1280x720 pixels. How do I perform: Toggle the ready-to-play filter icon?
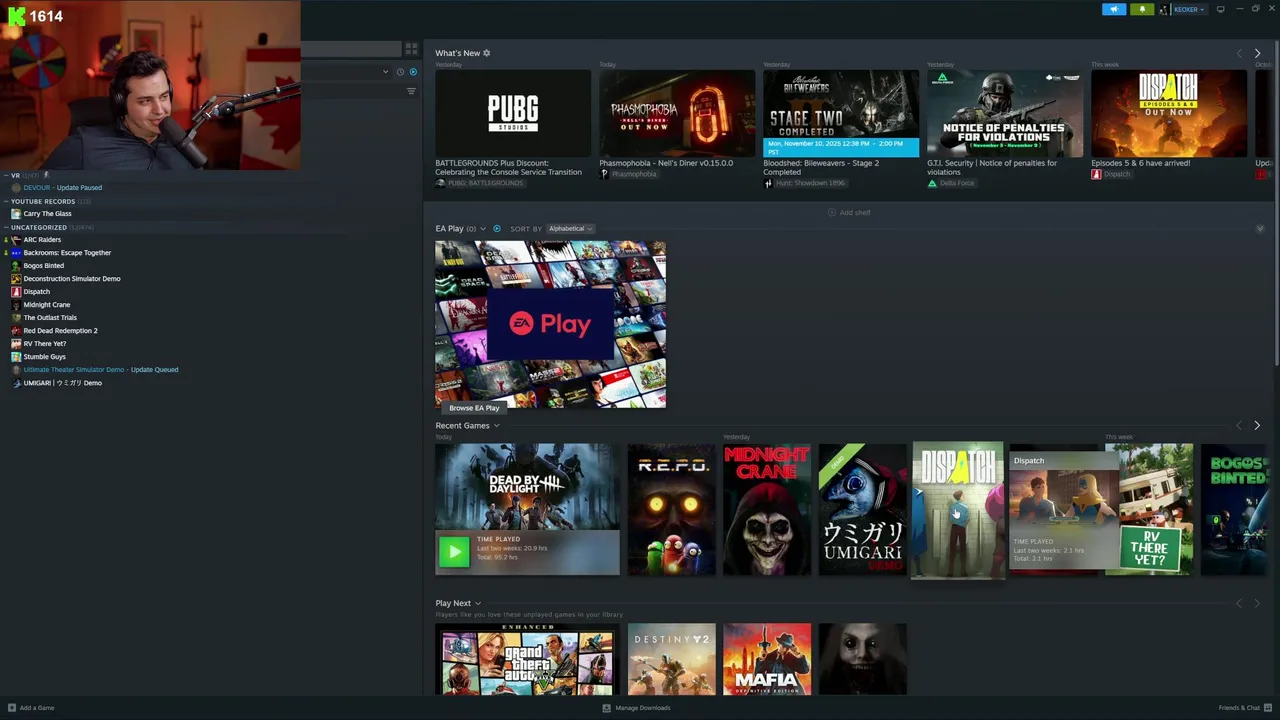413,72
